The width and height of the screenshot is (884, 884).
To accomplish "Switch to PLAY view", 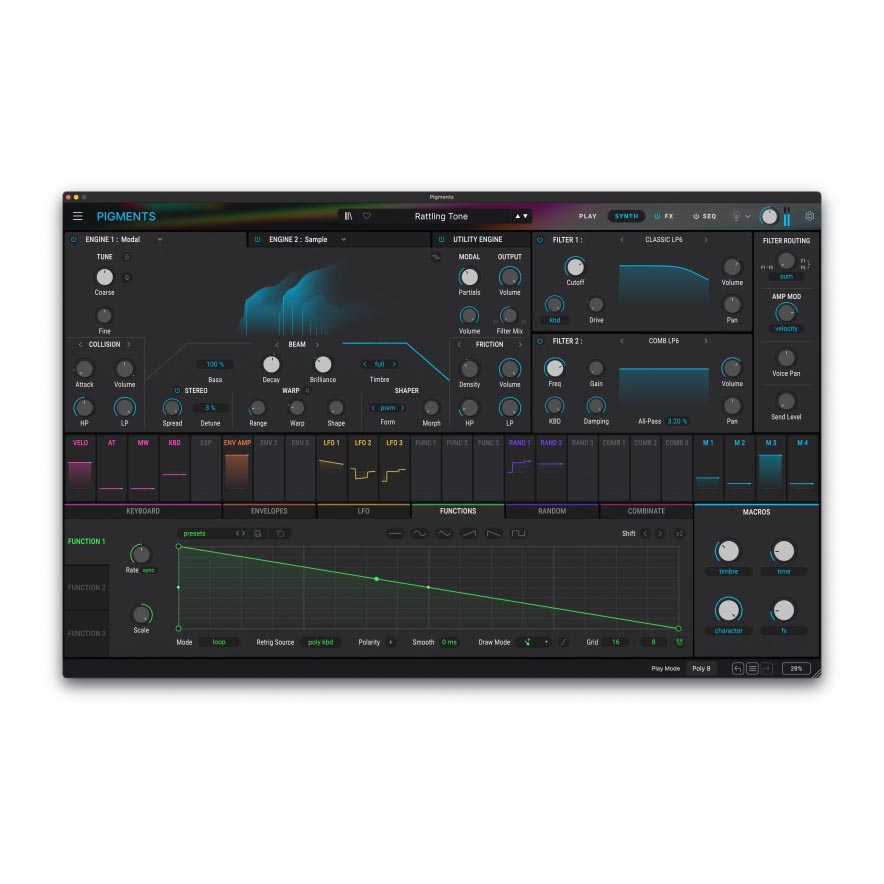I will point(587,216).
